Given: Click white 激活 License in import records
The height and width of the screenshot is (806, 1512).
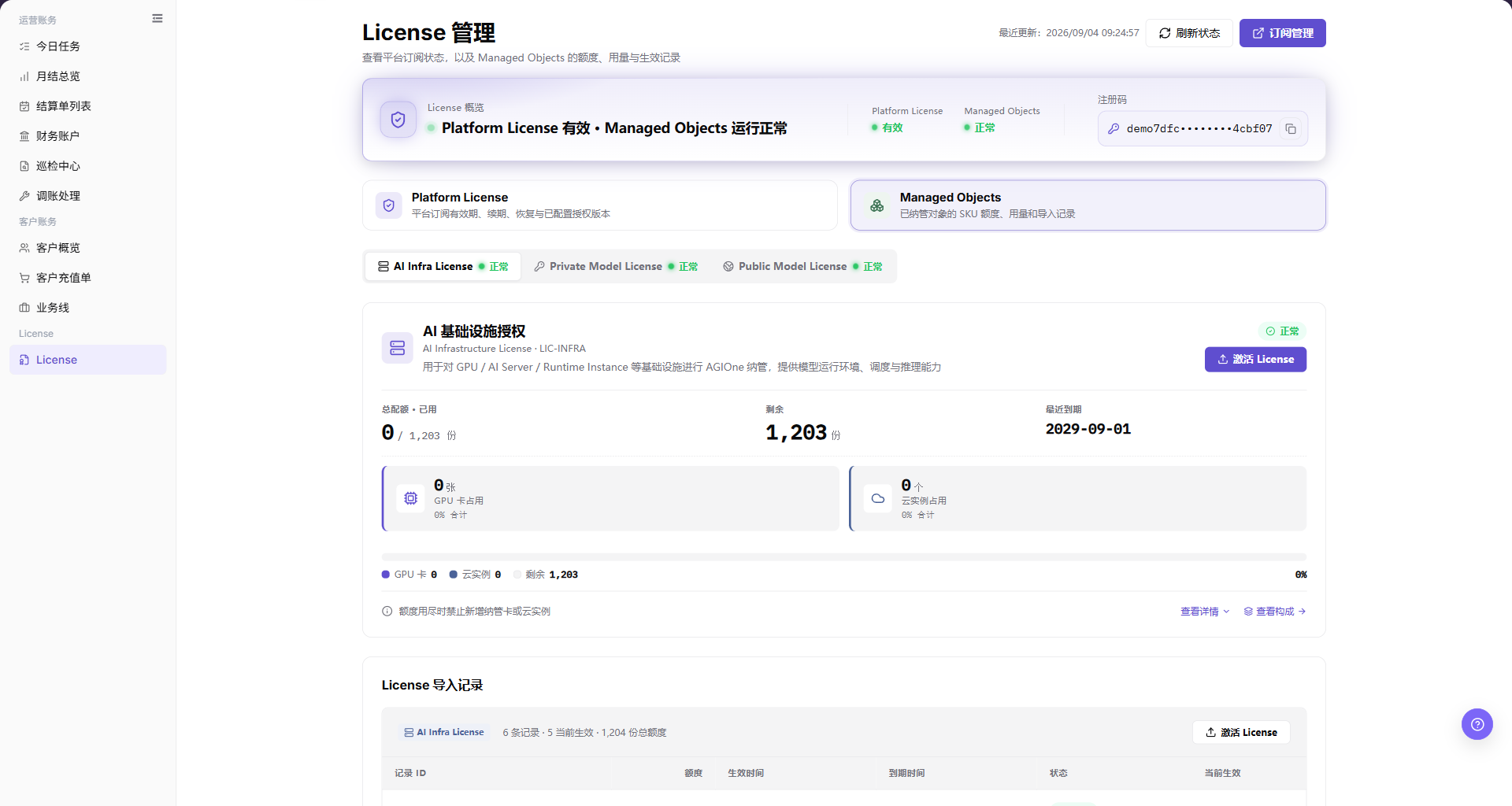Looking at the screenshot, I should (x=1242, y=733).
